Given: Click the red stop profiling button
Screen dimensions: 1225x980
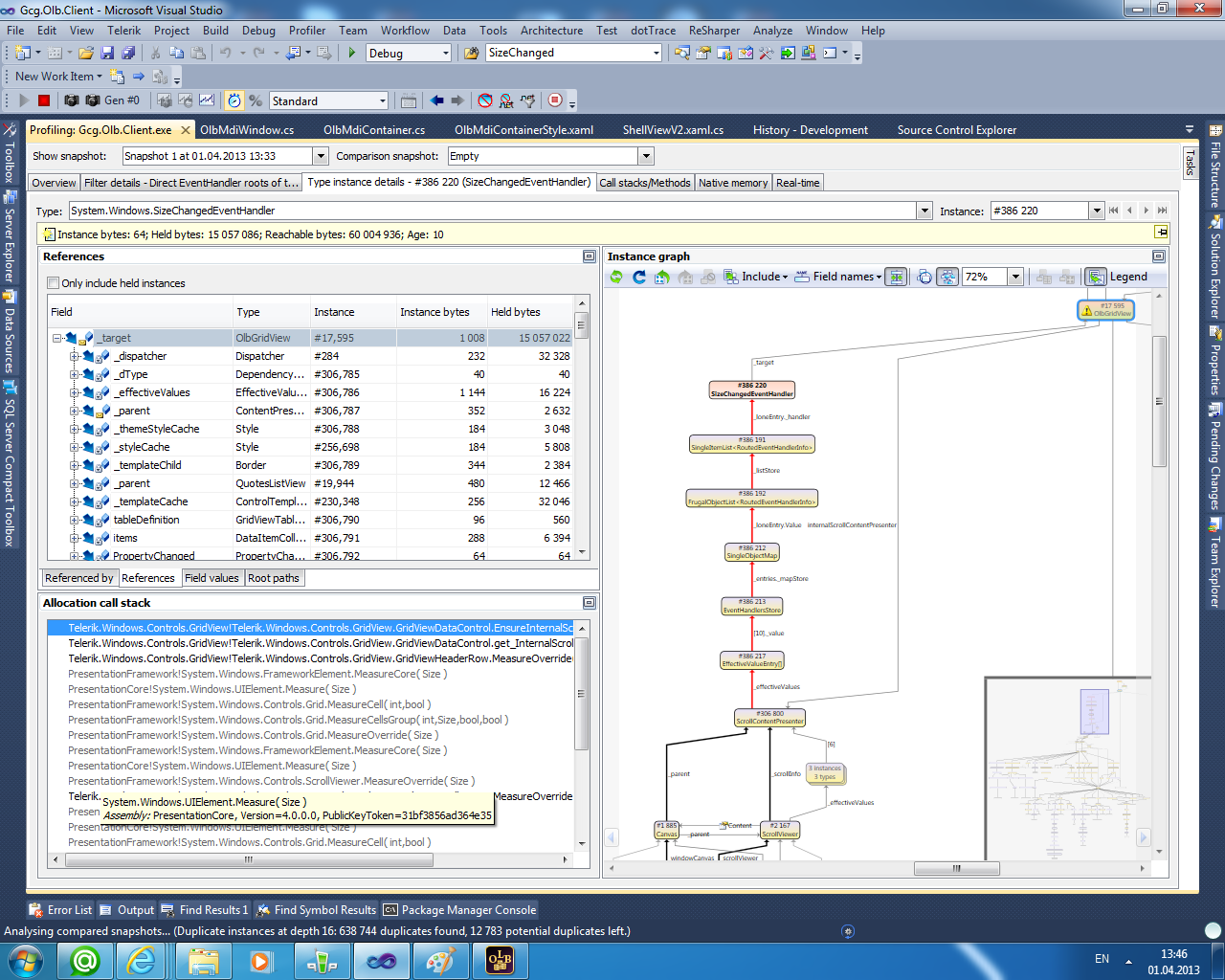Looking at the screenshot, I should (44, 100).
